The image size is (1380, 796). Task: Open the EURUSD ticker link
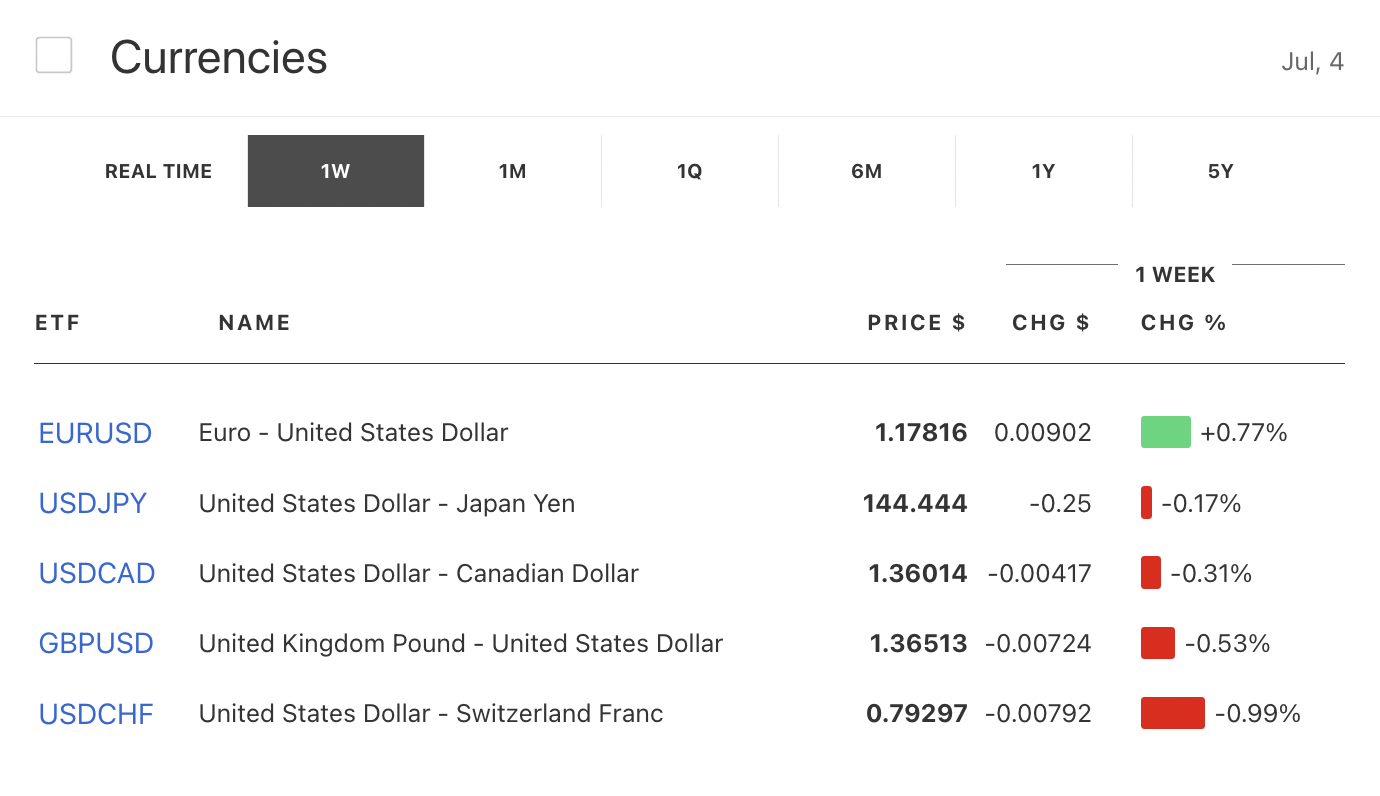click(96, 433)
